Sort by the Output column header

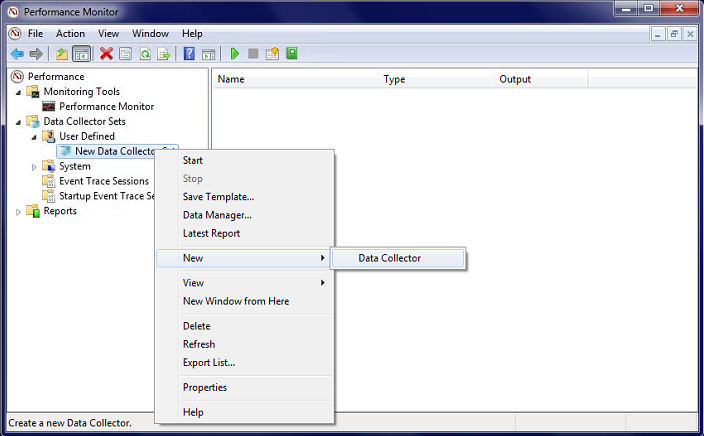541,79
